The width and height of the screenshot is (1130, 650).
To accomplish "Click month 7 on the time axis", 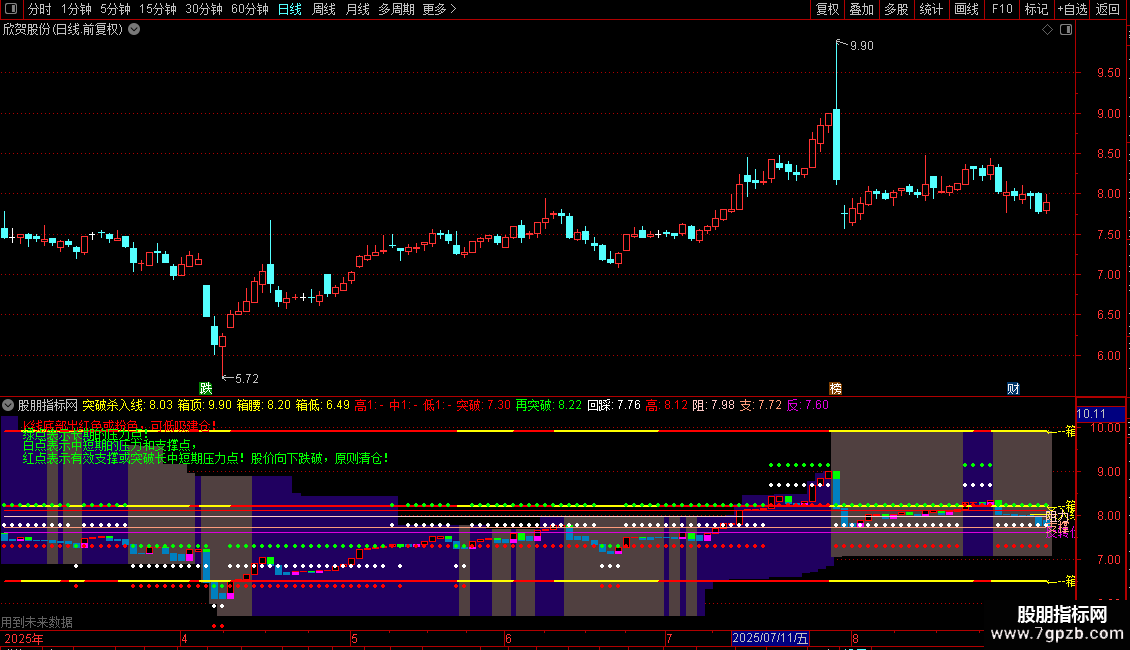I will point(669,638).
